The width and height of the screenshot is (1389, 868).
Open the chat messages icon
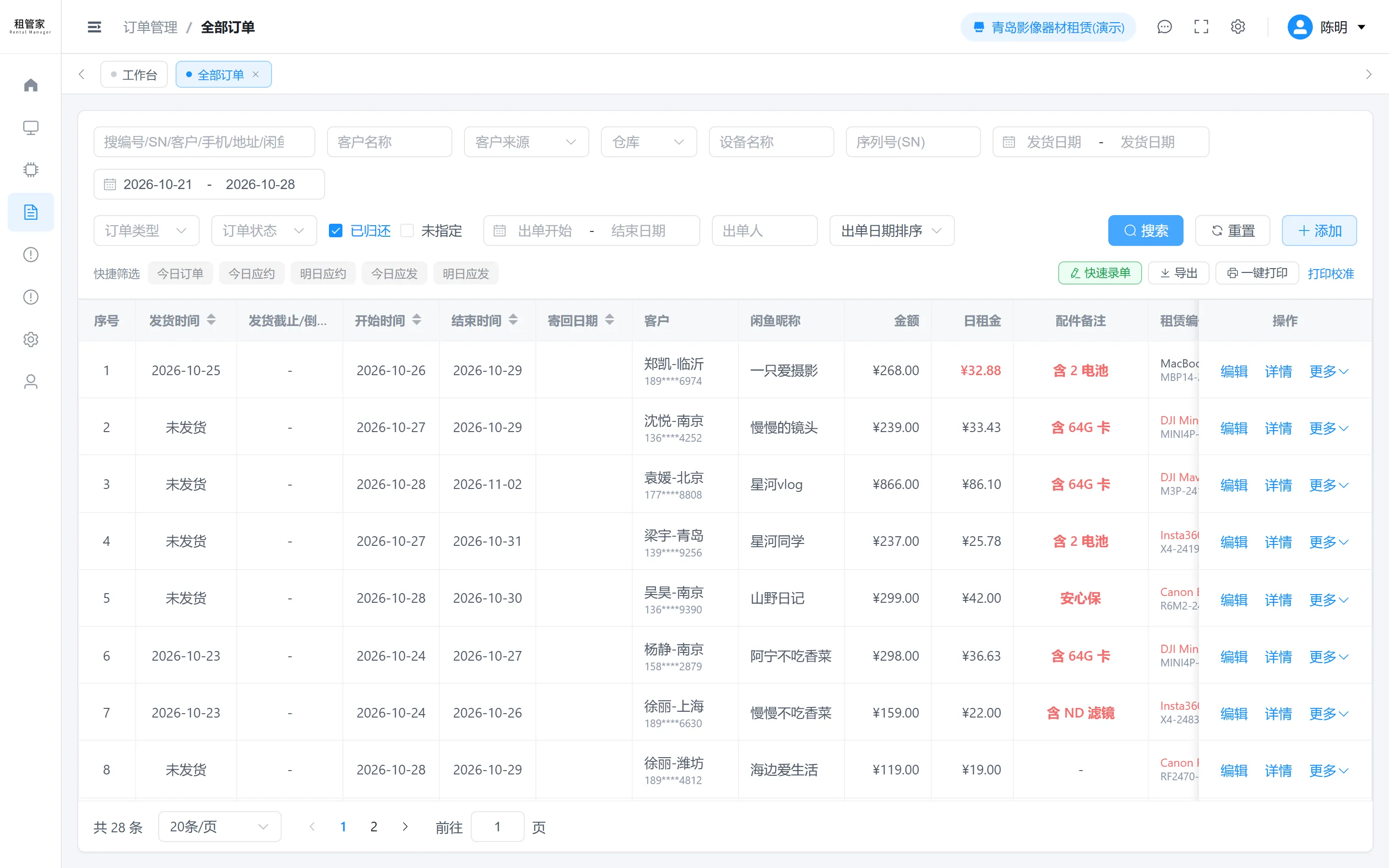click(x=1164, y=27)
